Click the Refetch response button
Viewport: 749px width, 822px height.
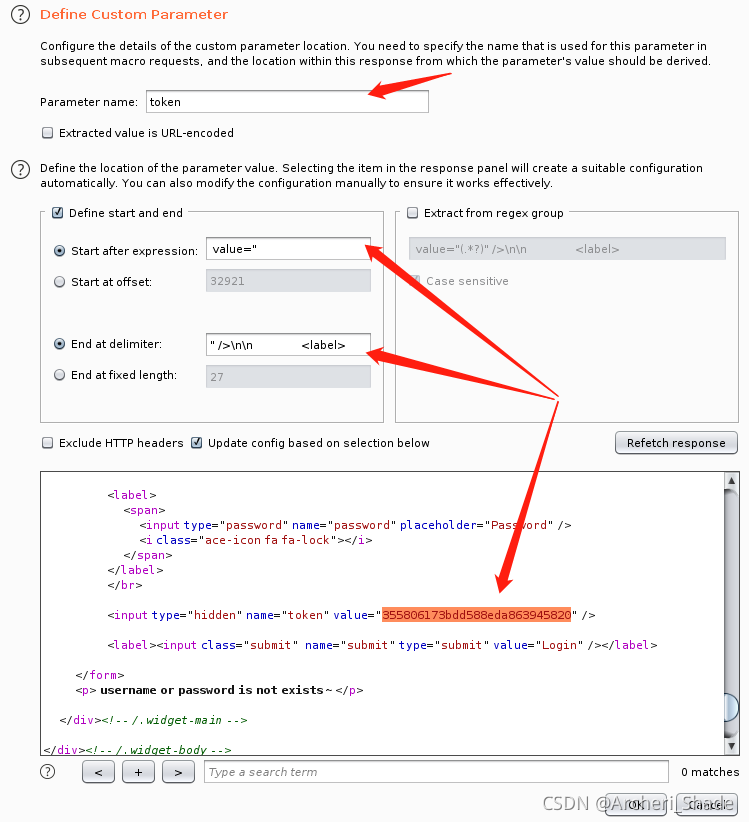(x=676, y=443)
